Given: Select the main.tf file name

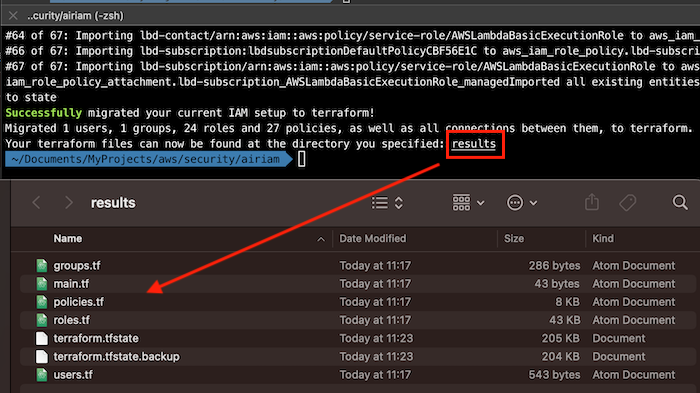Looking at the screenshot, I should click(71, 284).
